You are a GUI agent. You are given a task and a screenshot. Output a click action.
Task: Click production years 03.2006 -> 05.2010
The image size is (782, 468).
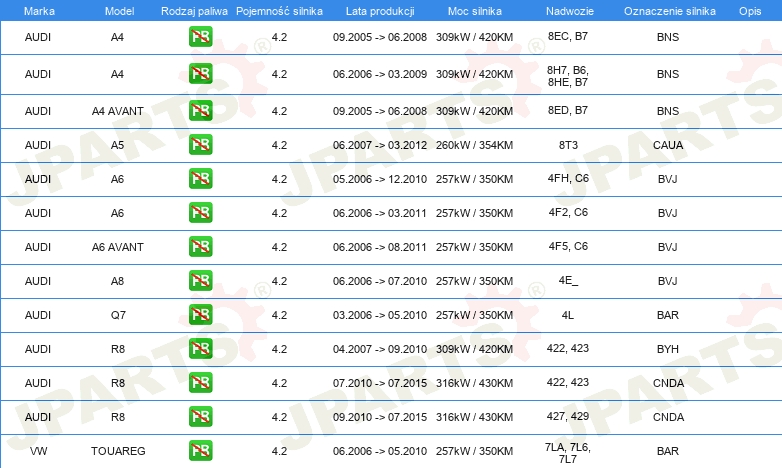[x=380, y=315]
